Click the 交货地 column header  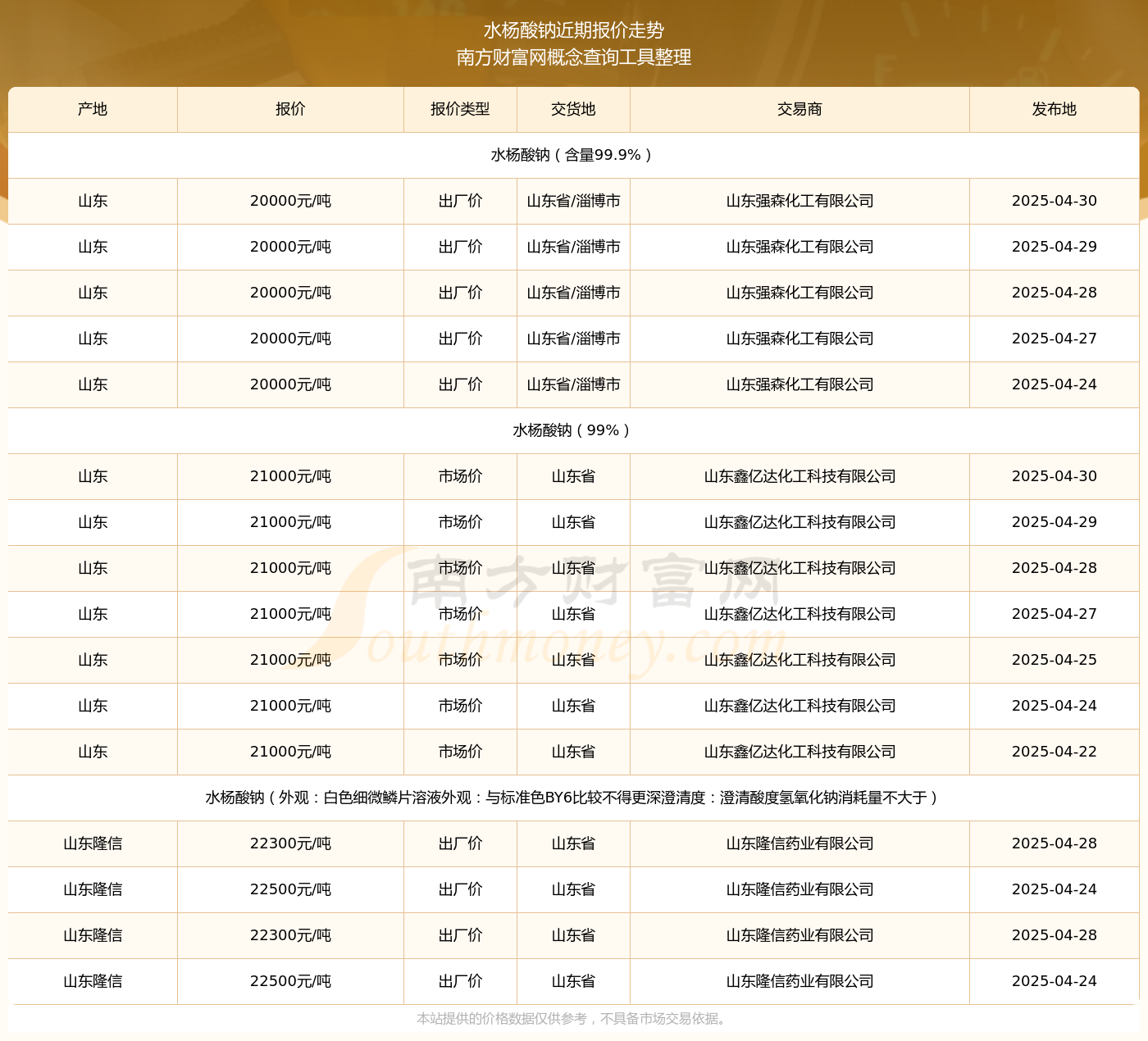coord(573,109)
